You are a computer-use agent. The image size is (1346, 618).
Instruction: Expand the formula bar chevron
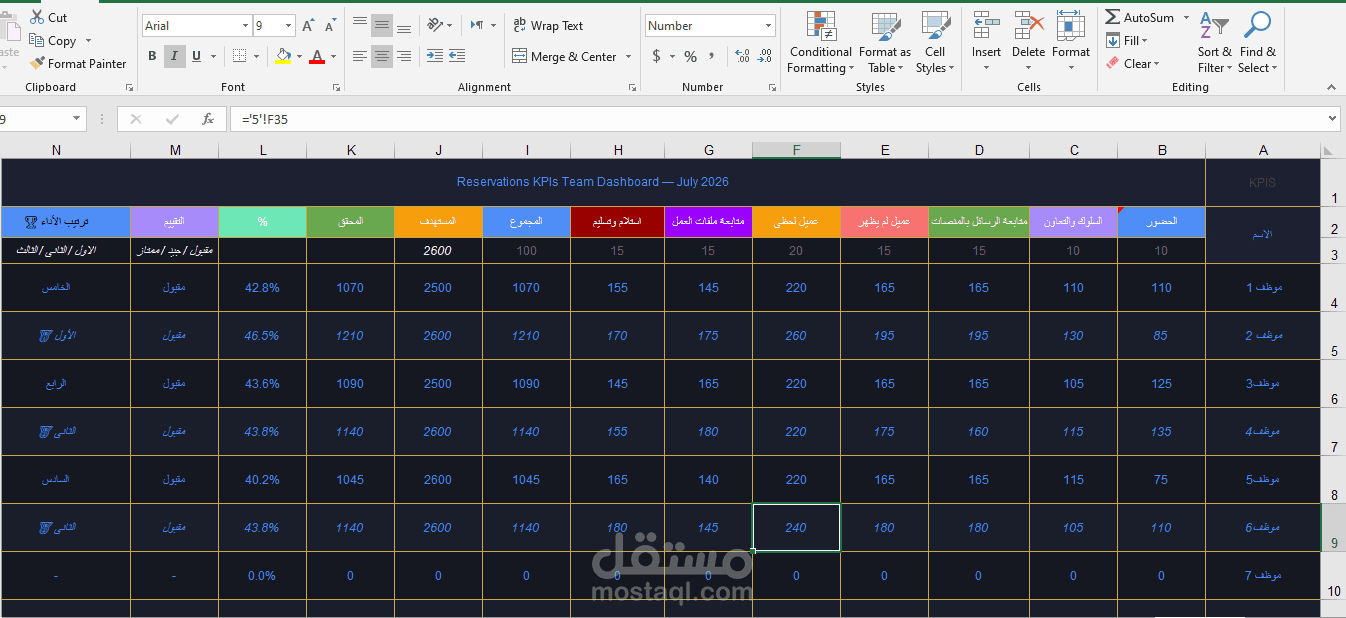point(1332,119)
